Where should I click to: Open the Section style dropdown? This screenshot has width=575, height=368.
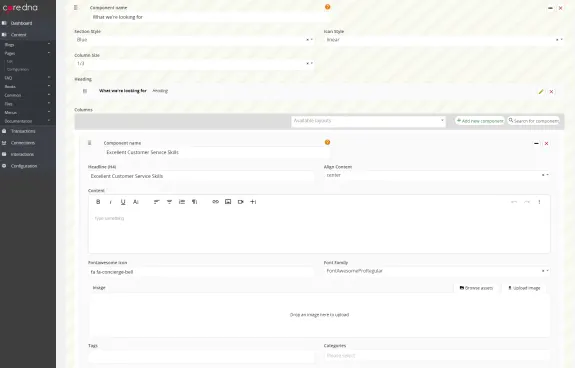coord(194,40)
